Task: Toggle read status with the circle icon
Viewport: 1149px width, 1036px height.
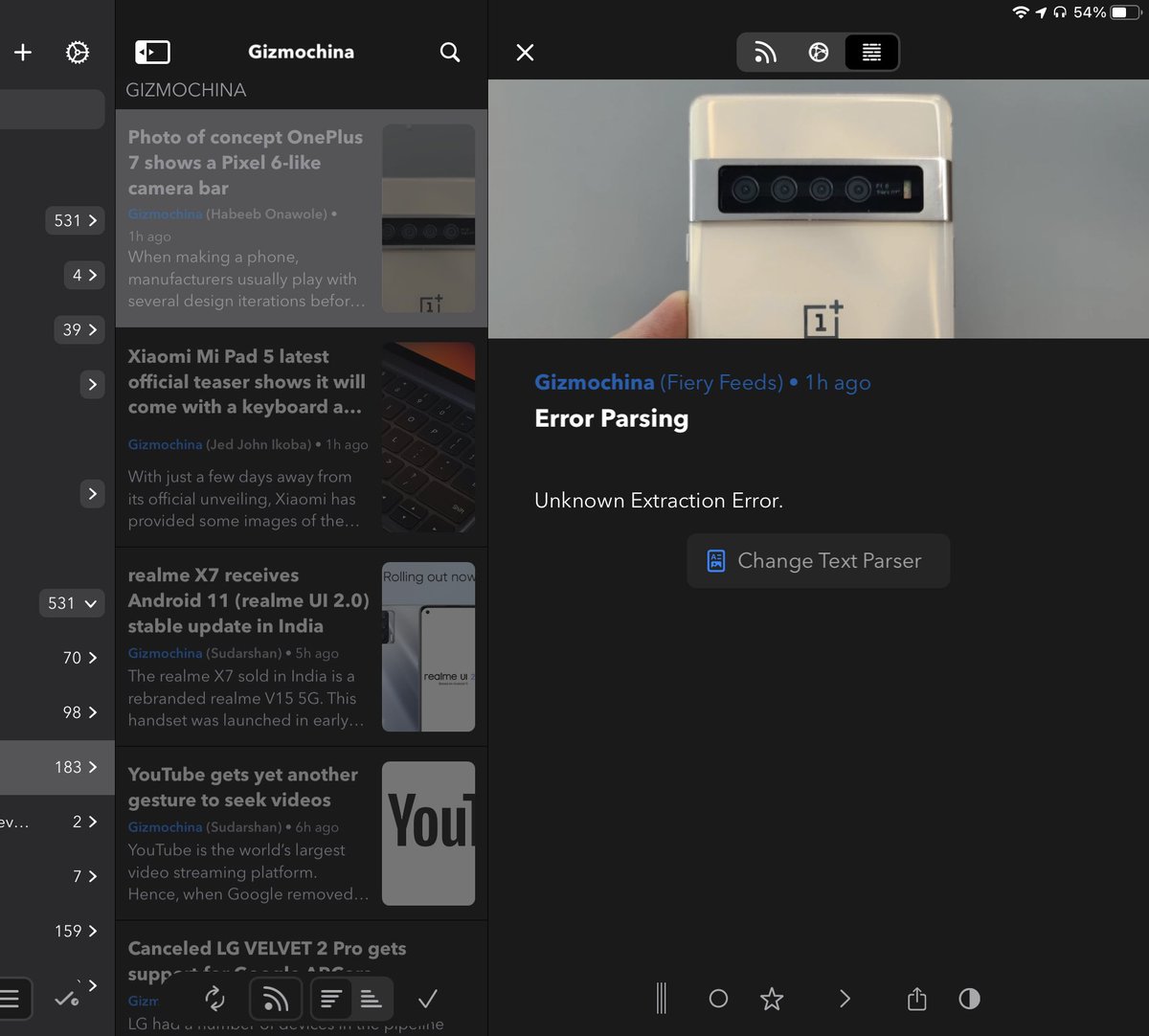Action: point(718,999)
